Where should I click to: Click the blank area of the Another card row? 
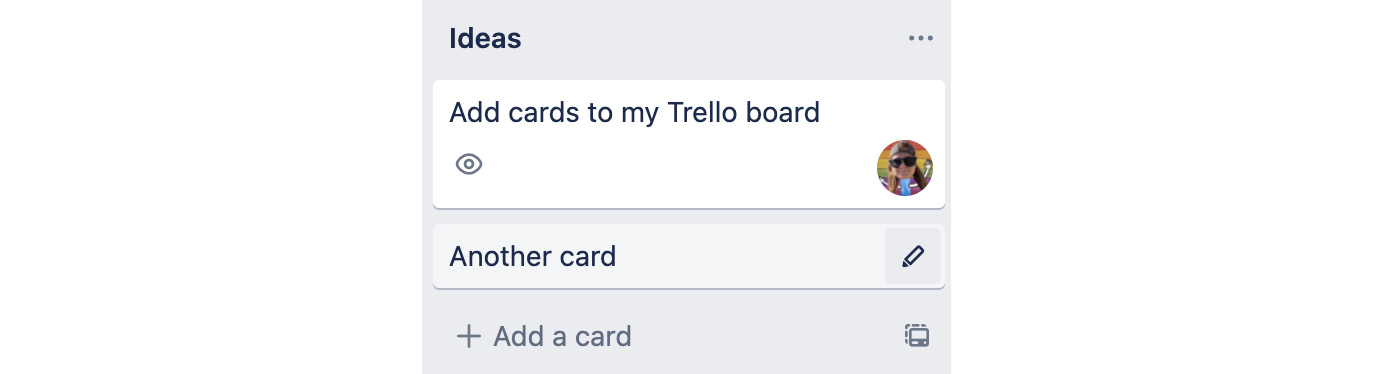[750, 256]
